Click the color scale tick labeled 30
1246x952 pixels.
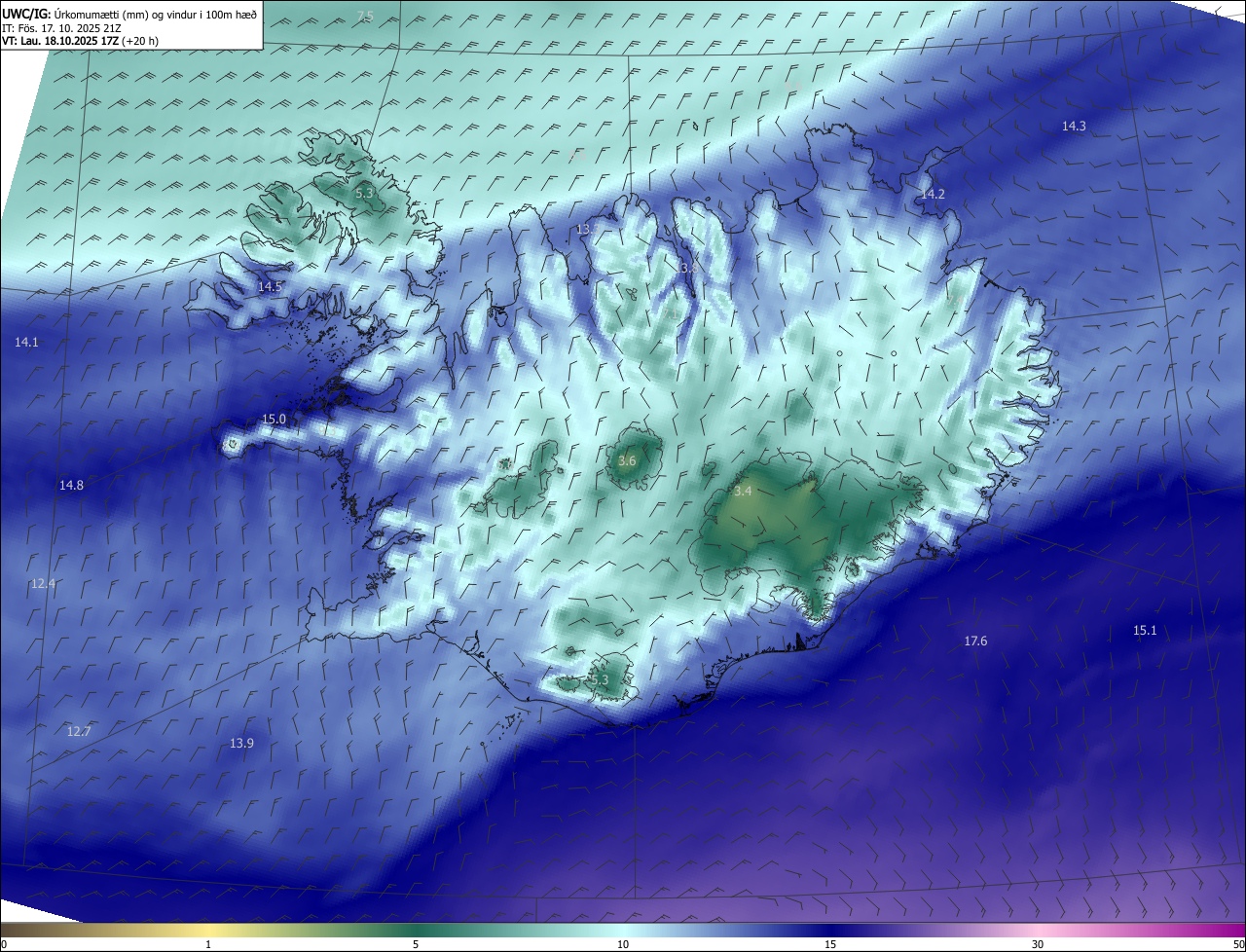pos(1038,944)
